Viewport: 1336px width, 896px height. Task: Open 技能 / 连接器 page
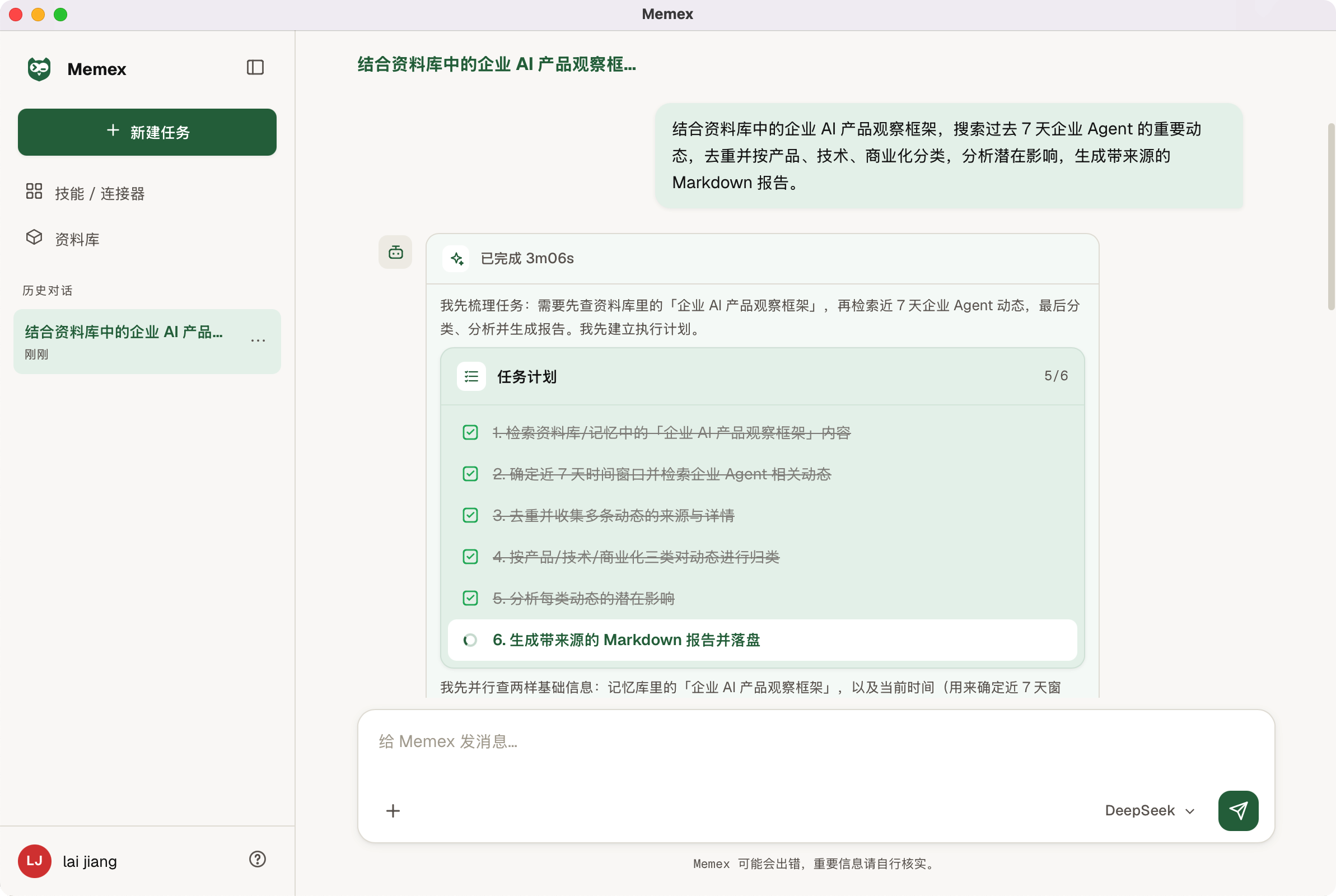click(147, 193)
